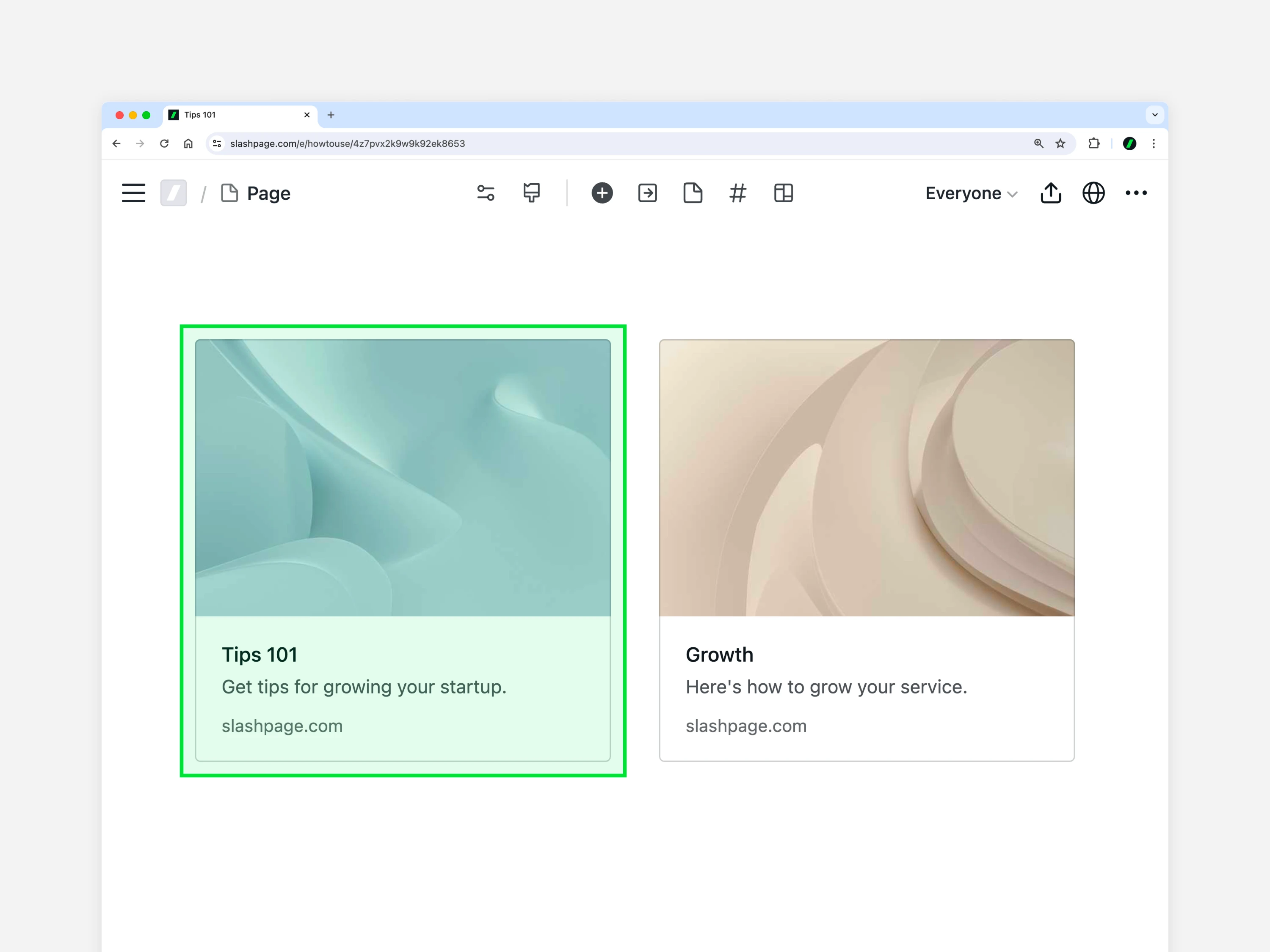Click 'Get tips for growing your startup.' text
Image resolution: width=1270 pixels, height=952 pixels.
pyautogui.click(x=364, y=687)
